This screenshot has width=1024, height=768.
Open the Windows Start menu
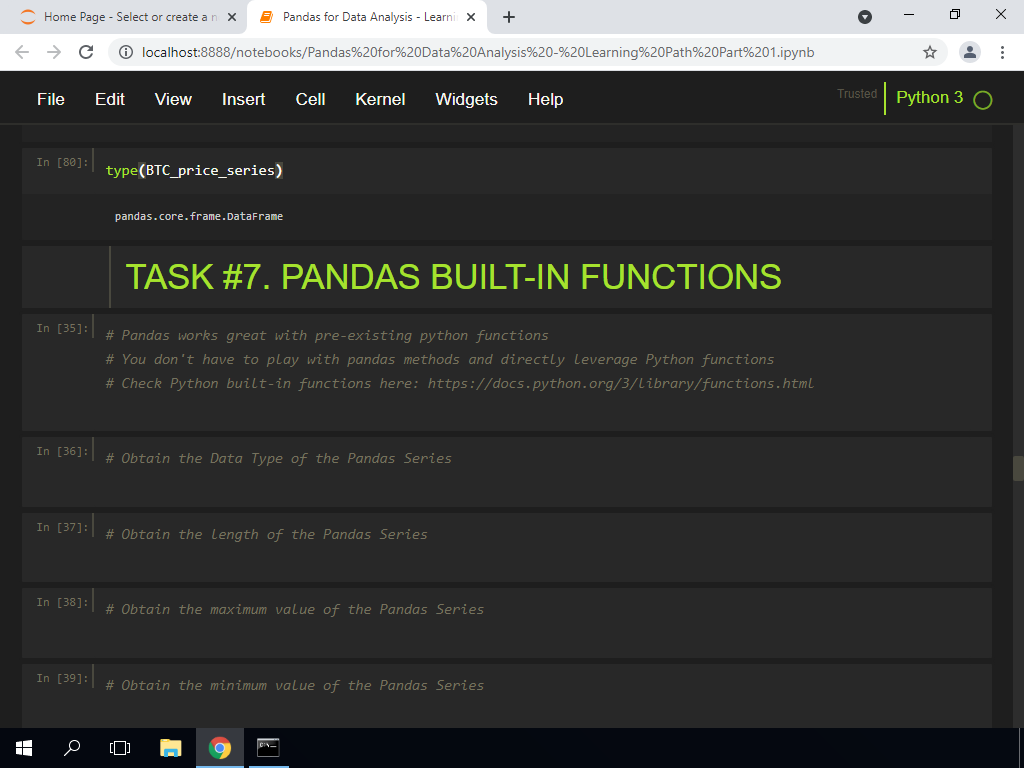pos(23,747)
